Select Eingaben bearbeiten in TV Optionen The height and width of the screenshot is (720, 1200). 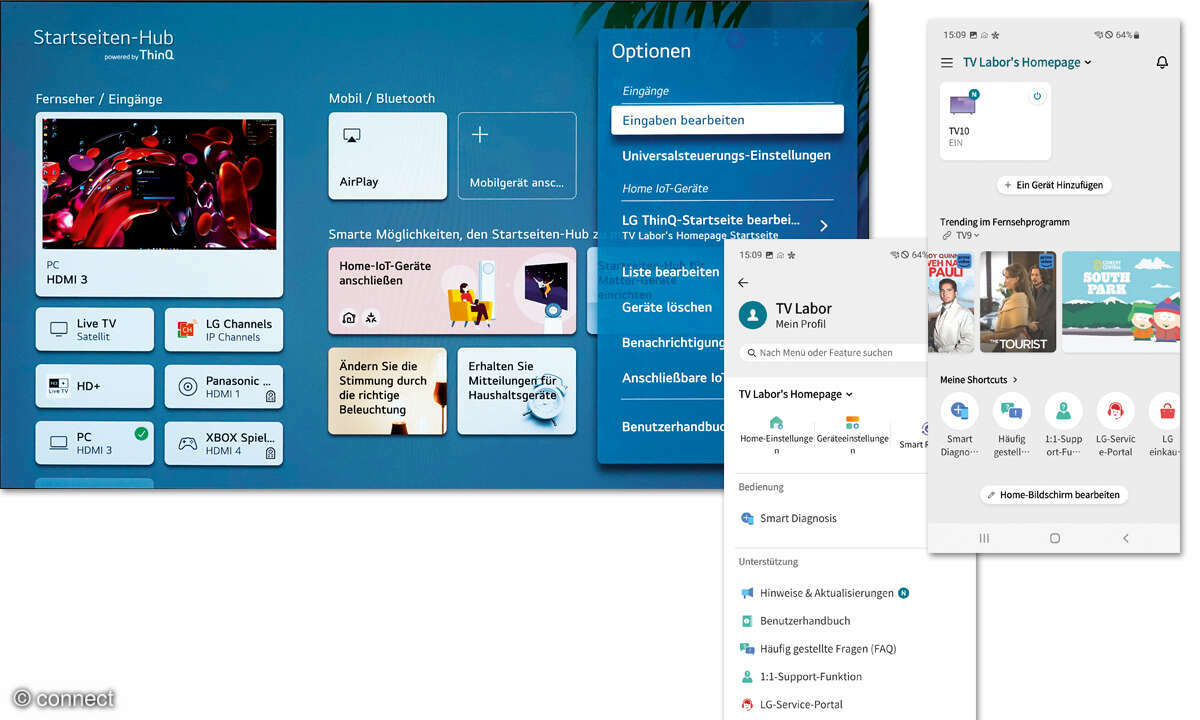tap(727, 120)
